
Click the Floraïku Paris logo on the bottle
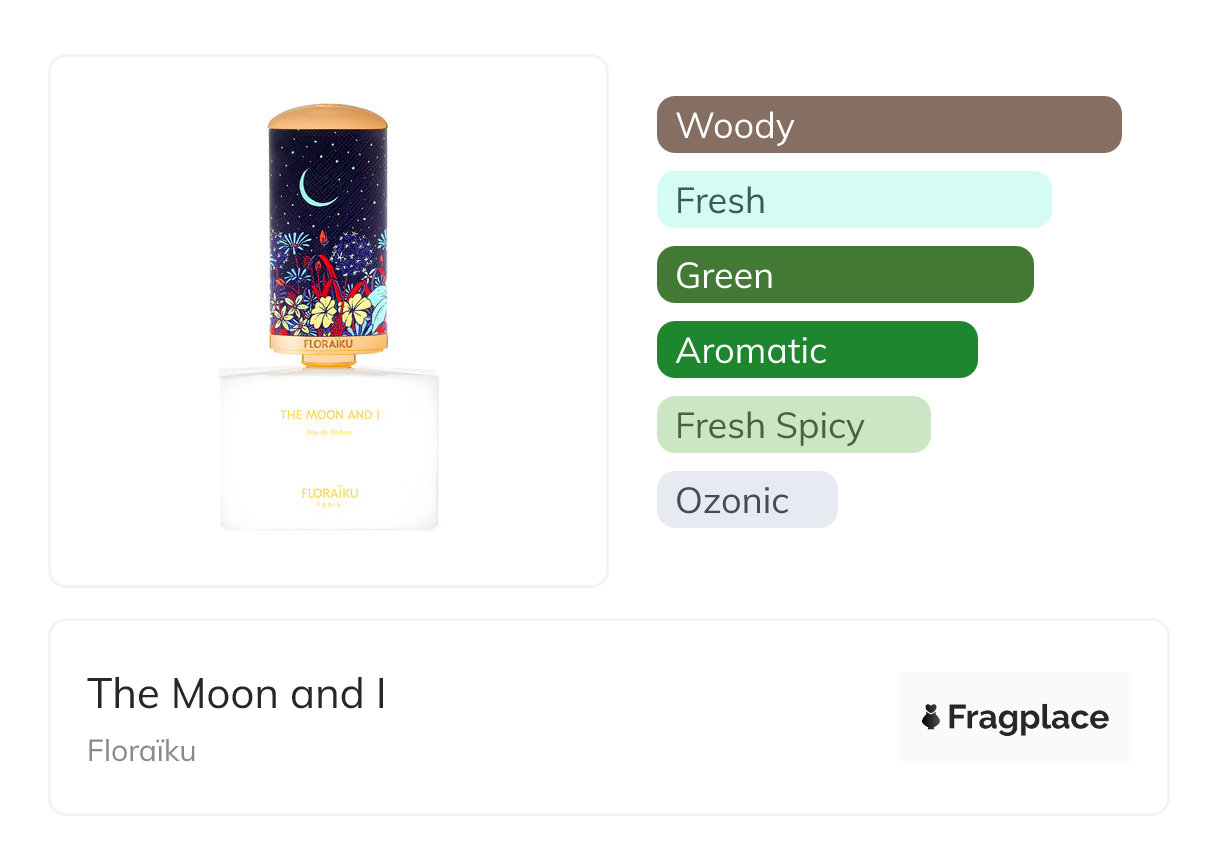click(329, 495)
